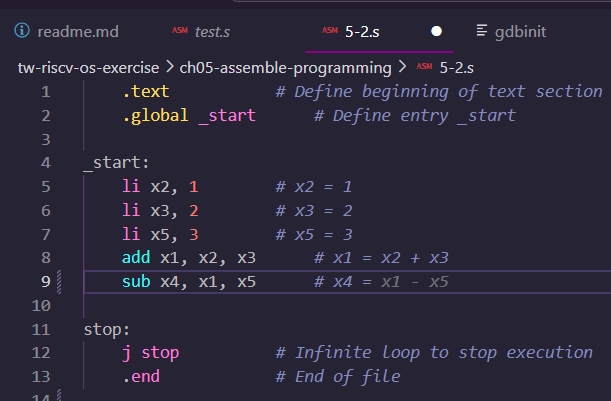Screen dimensions: 611x401
Task: Open the test.s editor tab
Action: (212, 31)
